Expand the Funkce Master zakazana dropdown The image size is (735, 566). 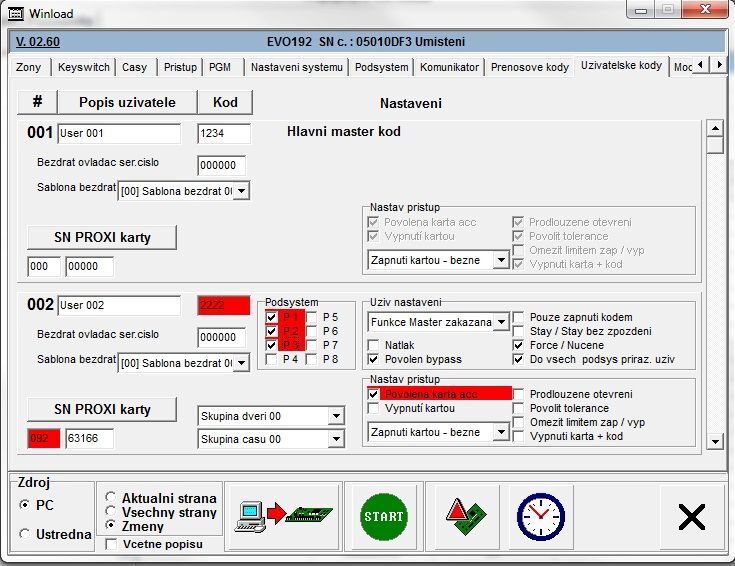pyautogui.click(x=501, y=323)
